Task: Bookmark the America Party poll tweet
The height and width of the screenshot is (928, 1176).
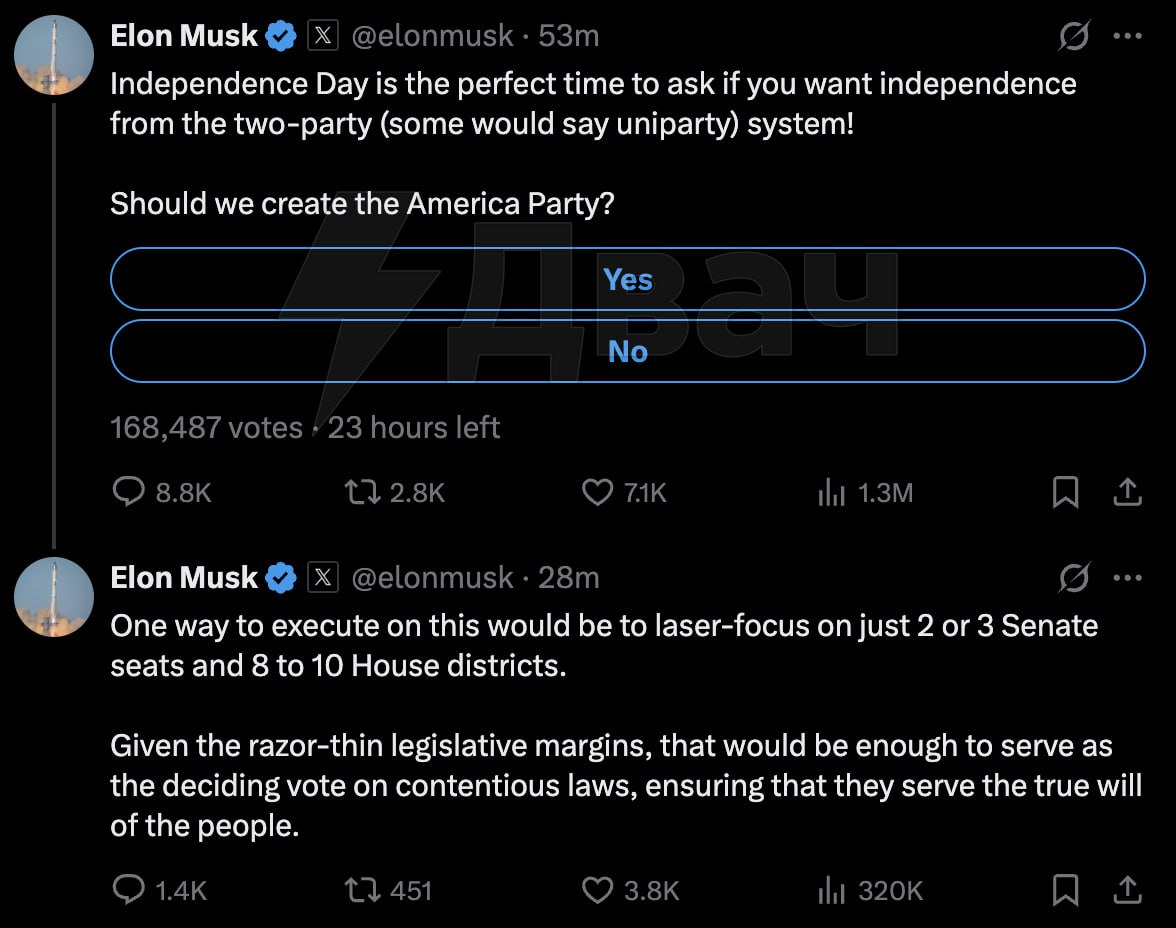Action: coord(1066,493)
